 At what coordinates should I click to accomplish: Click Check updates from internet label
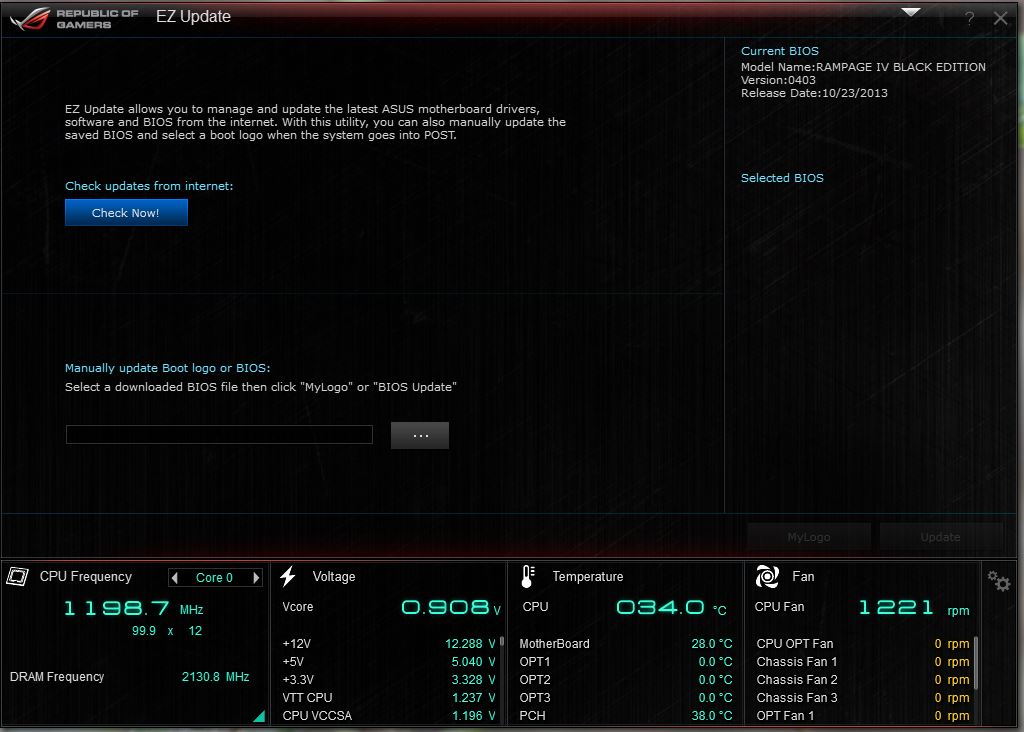[149, 186]
